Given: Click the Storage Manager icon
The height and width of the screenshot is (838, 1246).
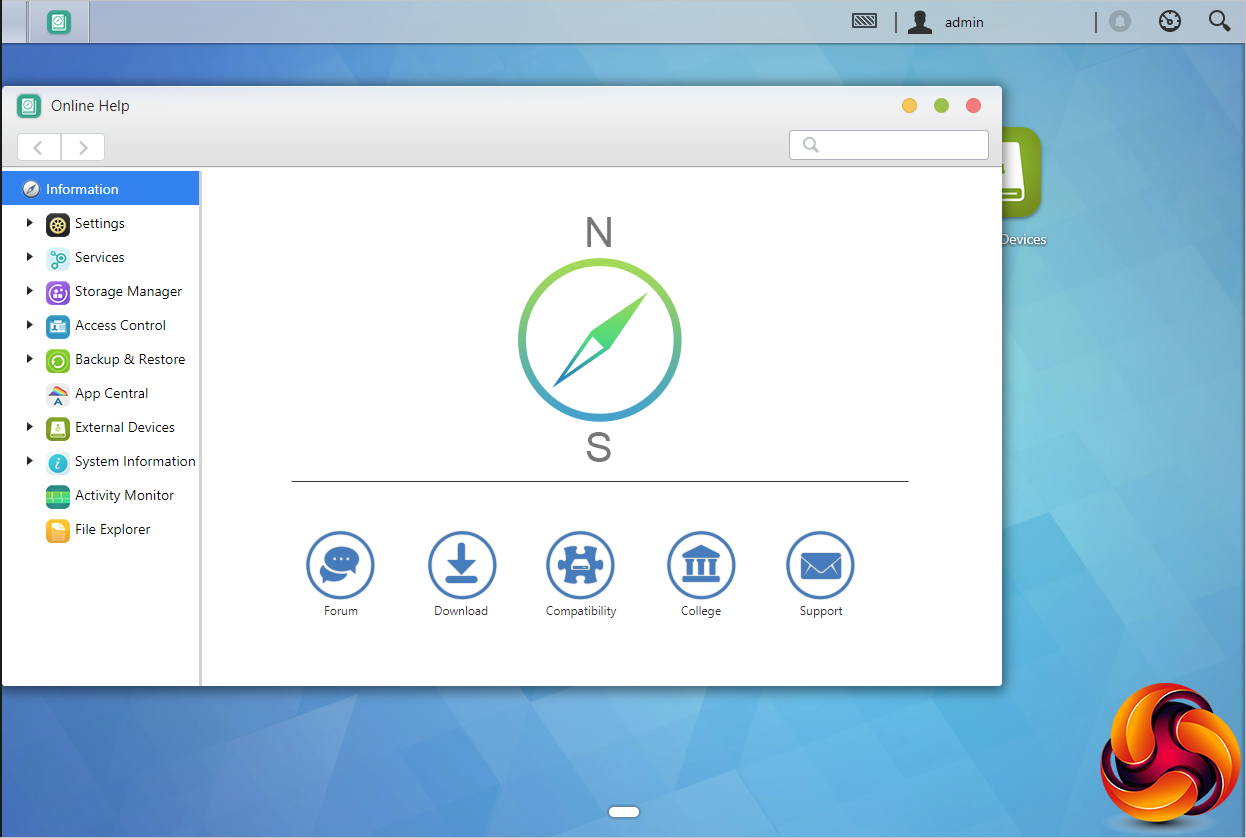Looking at the screenshot, I should coord(58,292).
